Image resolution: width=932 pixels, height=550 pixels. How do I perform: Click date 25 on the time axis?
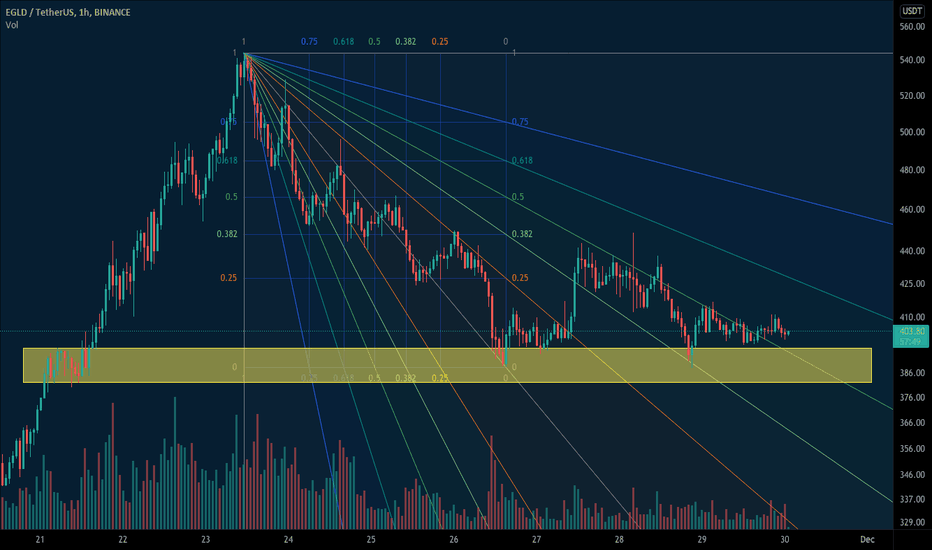[x=371, y=540]
